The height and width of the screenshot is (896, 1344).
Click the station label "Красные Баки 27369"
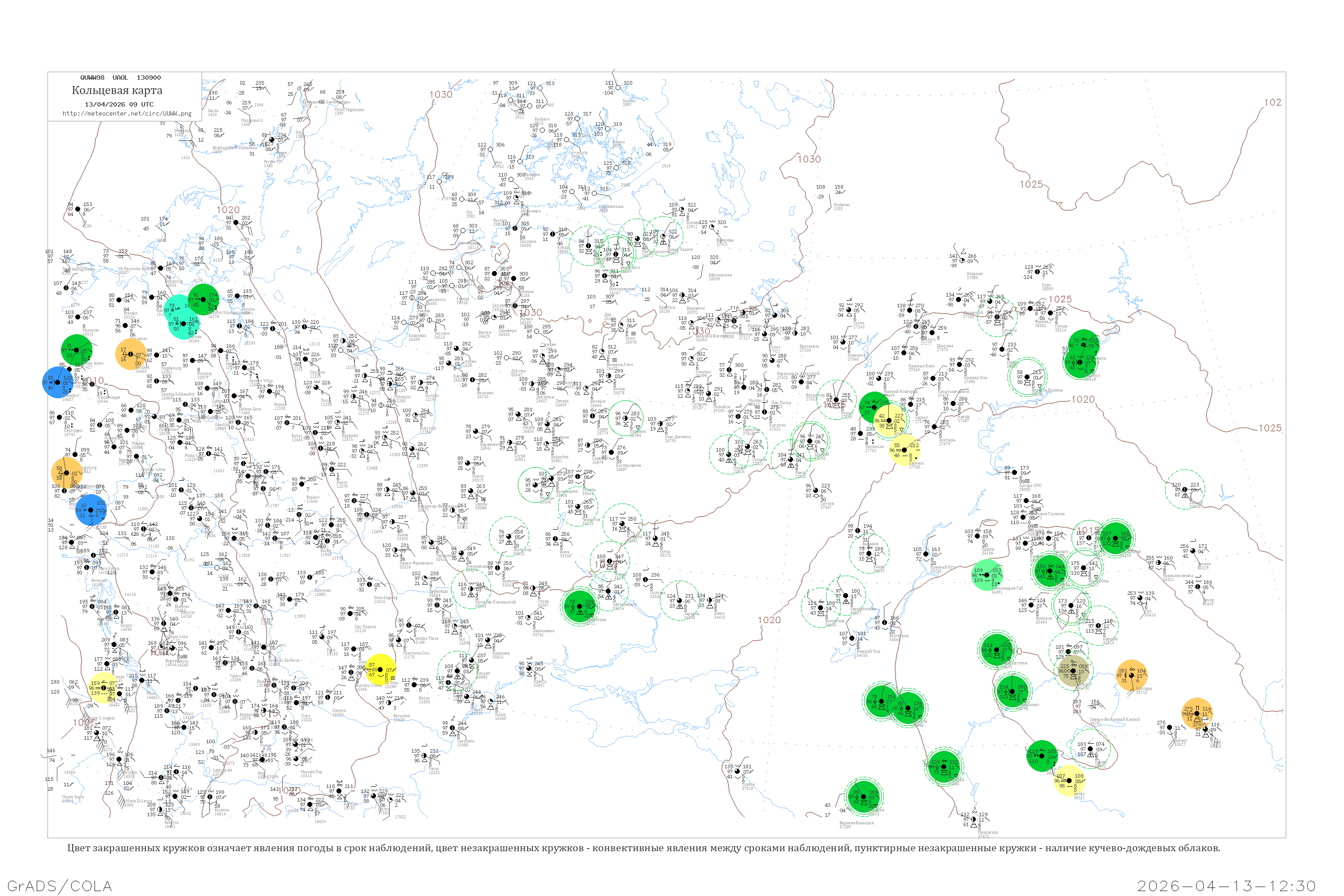pos(922,367)
